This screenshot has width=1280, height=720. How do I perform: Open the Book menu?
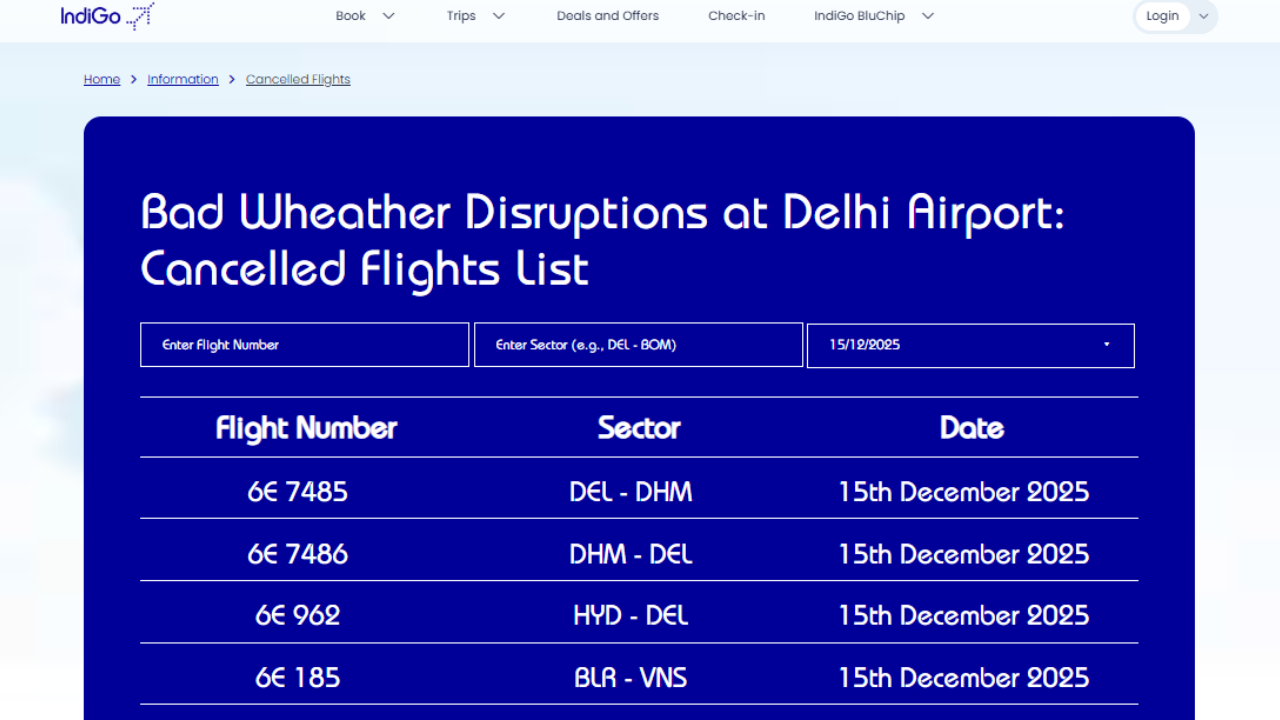351,16
